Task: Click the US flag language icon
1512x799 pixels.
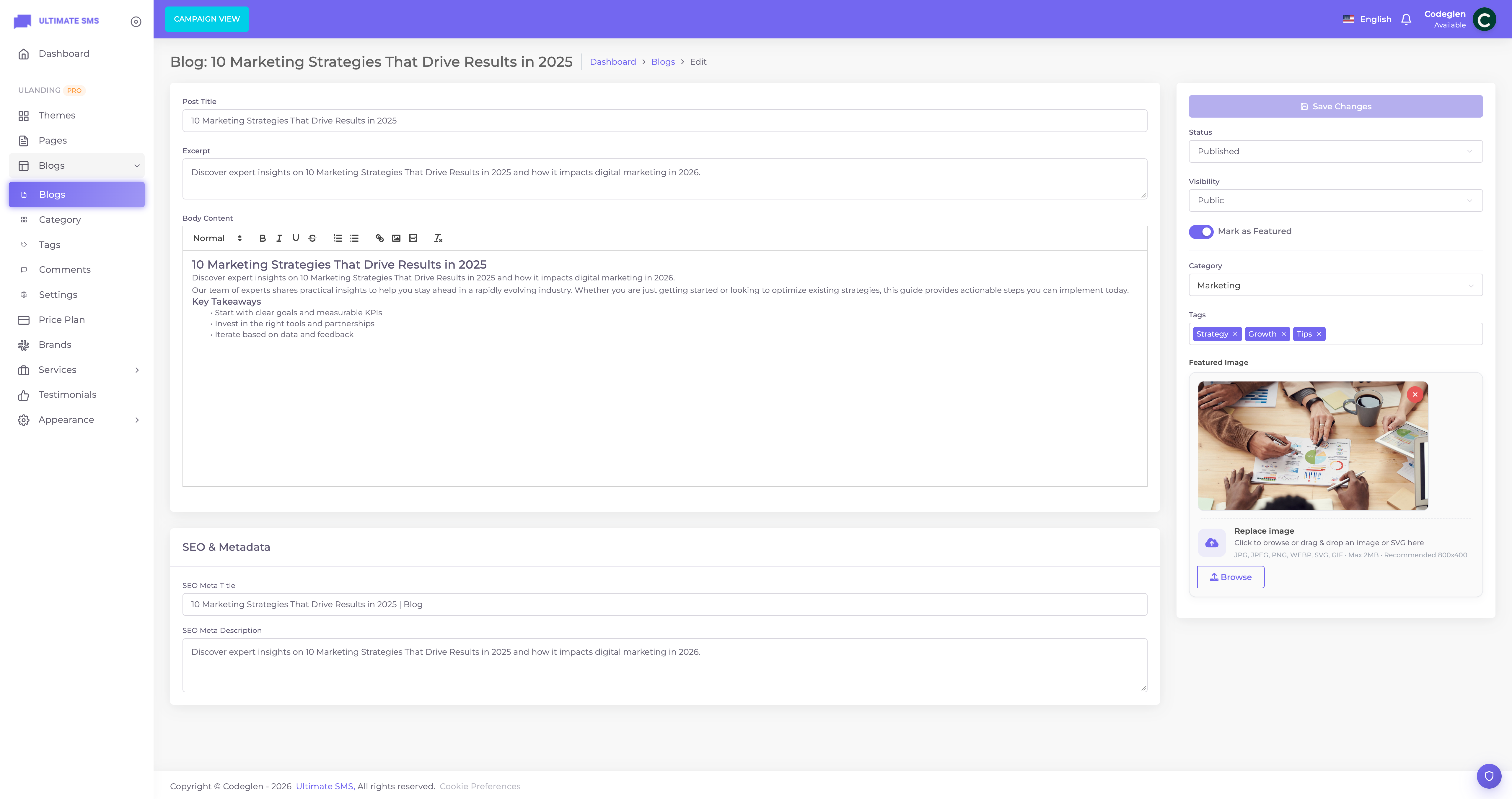Action: [x=1348, y=20]
